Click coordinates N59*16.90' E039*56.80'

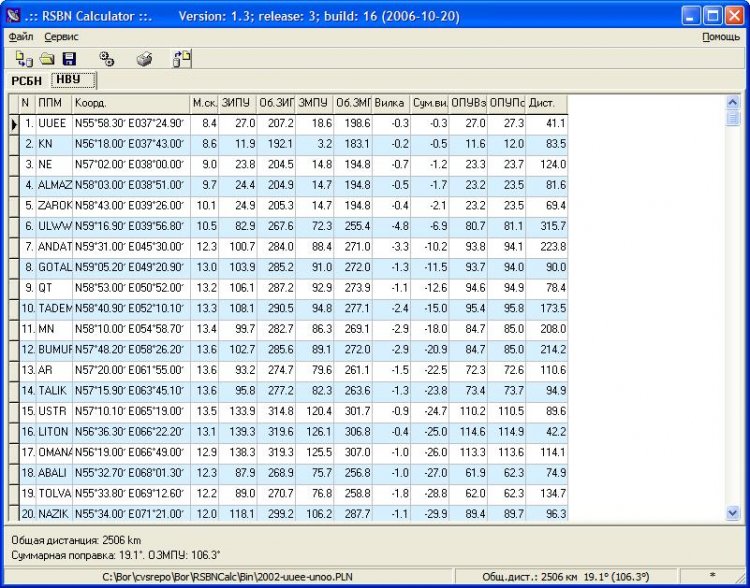pos(131,227)
